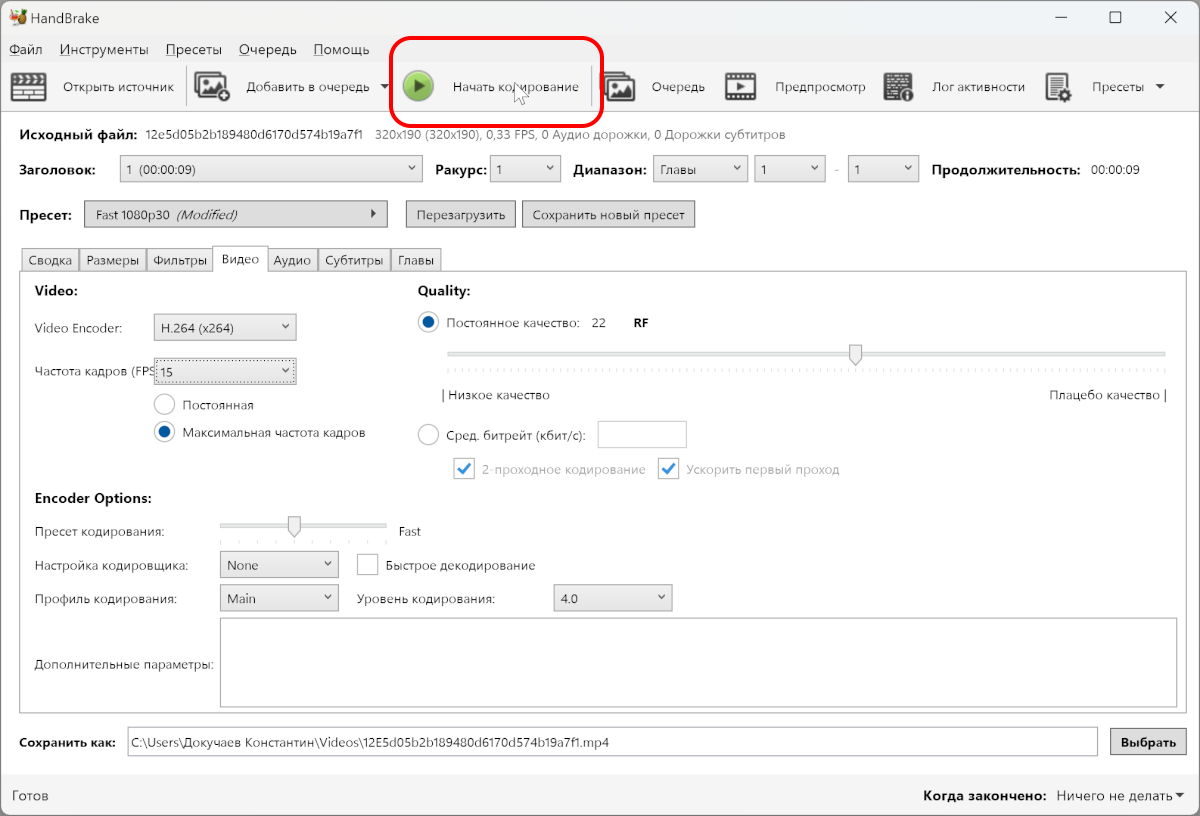Click the Сохранить как path field
This screenshot has width=1200, height=816.
coord(613,742)
